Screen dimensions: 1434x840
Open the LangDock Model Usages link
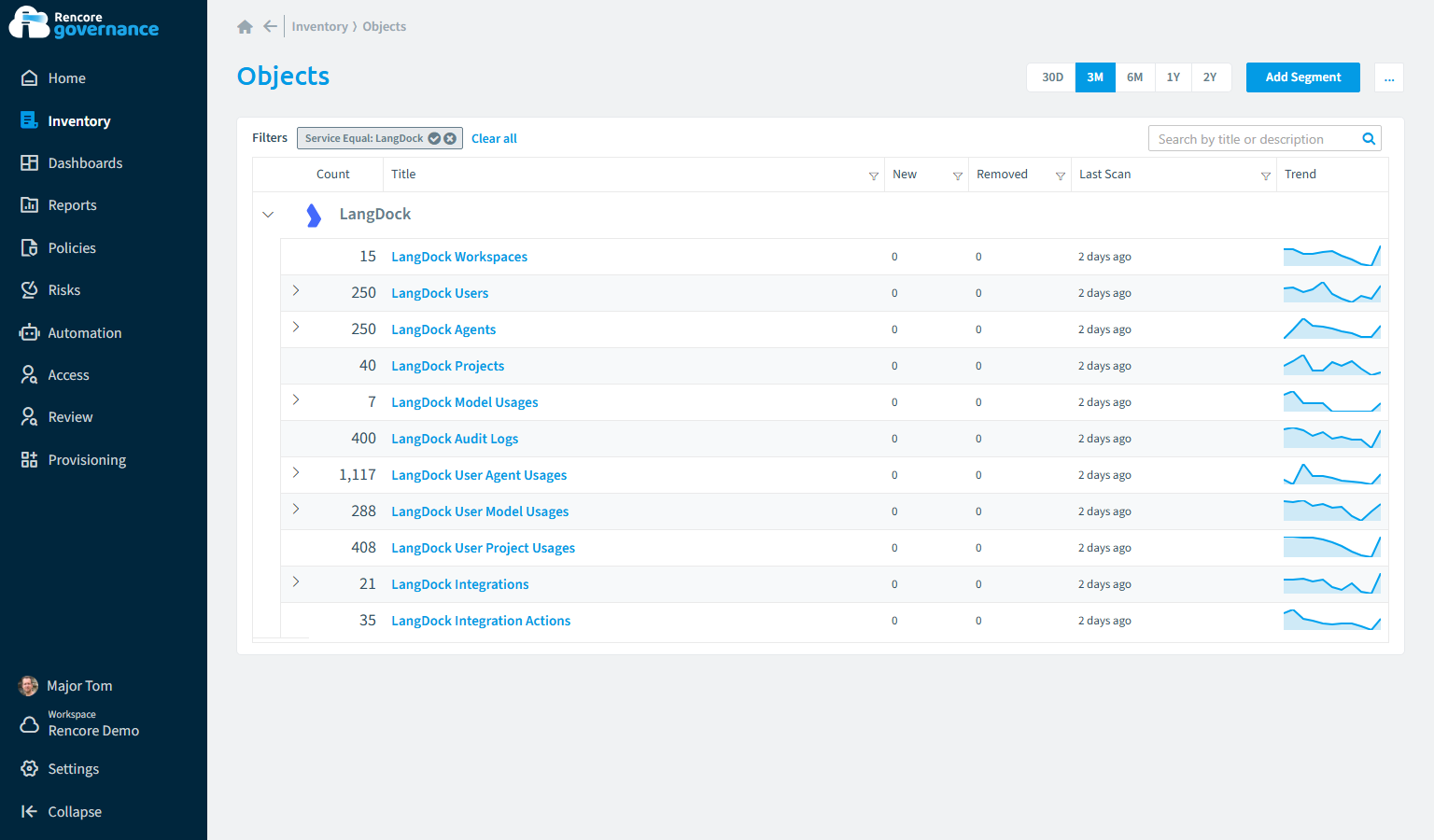click(x=465, y=402)
